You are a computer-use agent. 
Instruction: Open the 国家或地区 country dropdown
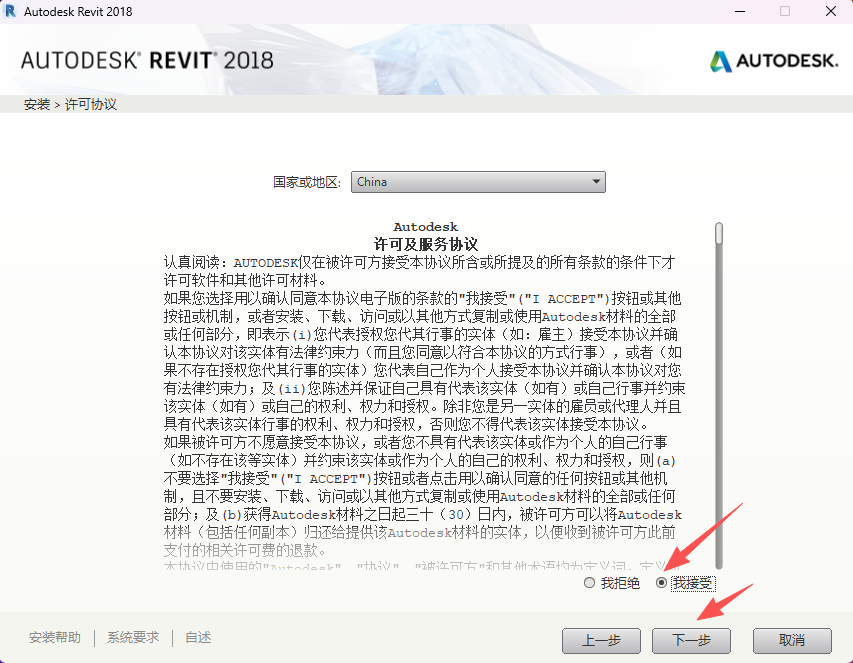[x=478, y=181]
